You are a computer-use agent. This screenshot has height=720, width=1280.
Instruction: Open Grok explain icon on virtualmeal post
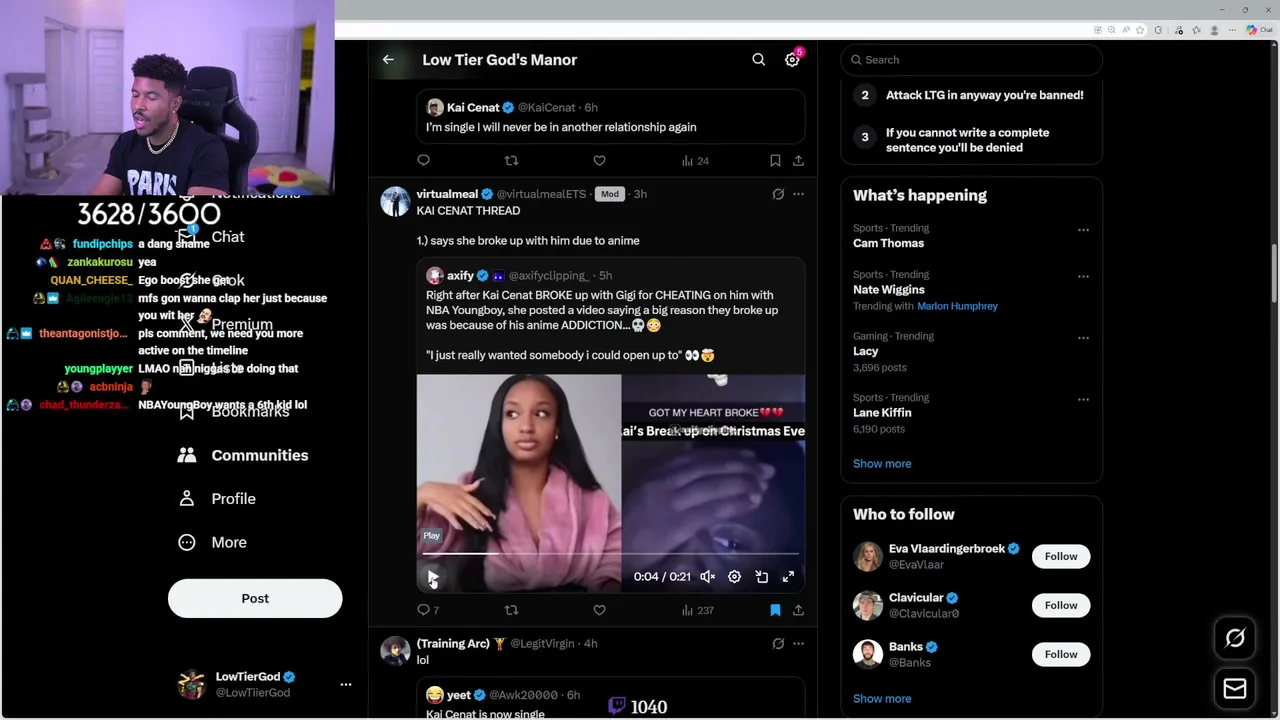(x=778, y=194)
